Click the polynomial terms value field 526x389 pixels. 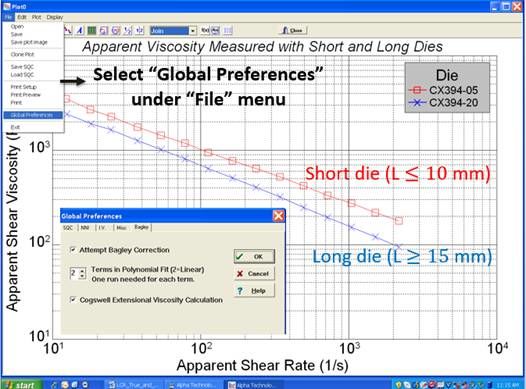tap(74, 274)
